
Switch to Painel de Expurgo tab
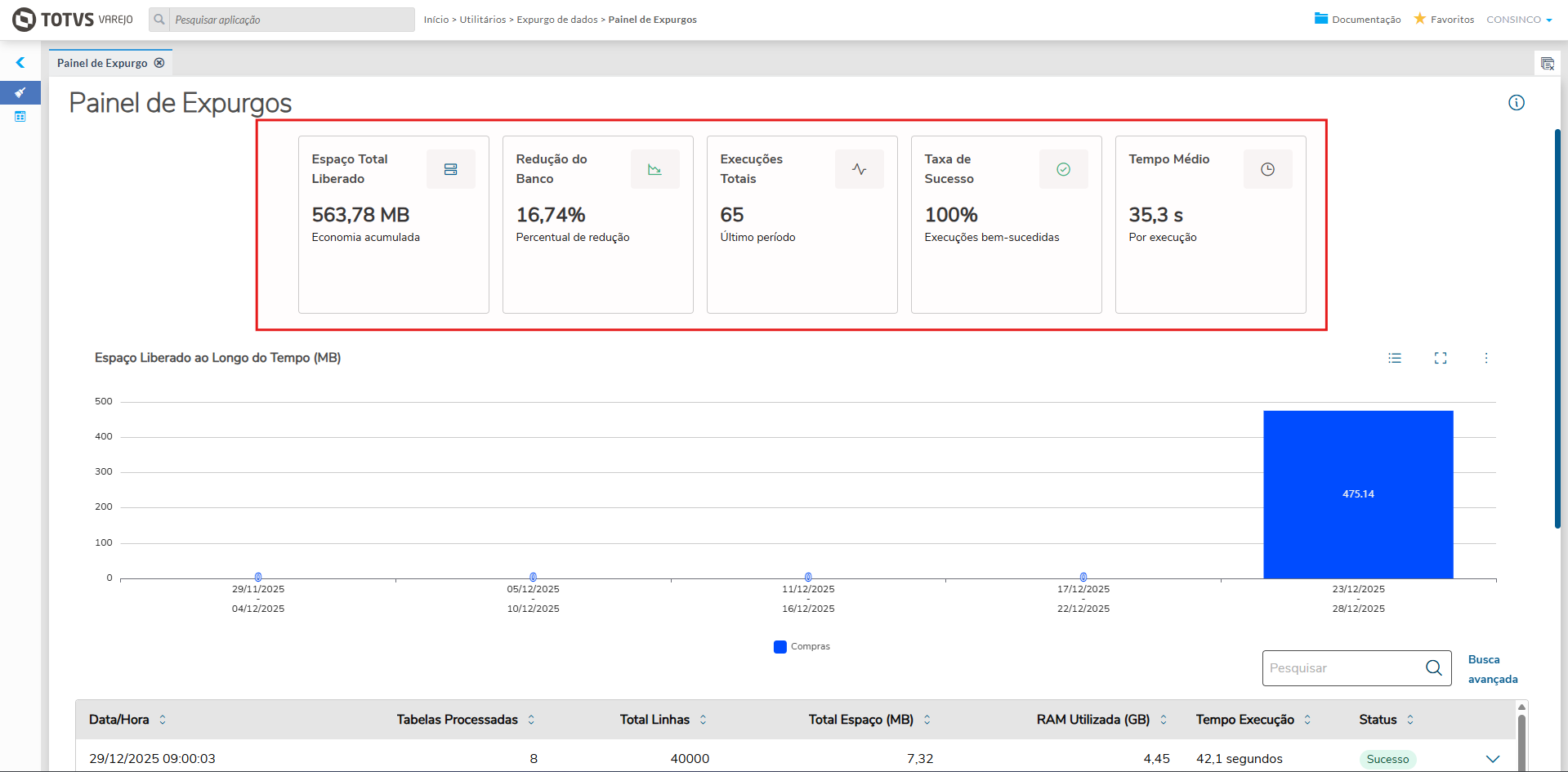click(x=102, y=63)
